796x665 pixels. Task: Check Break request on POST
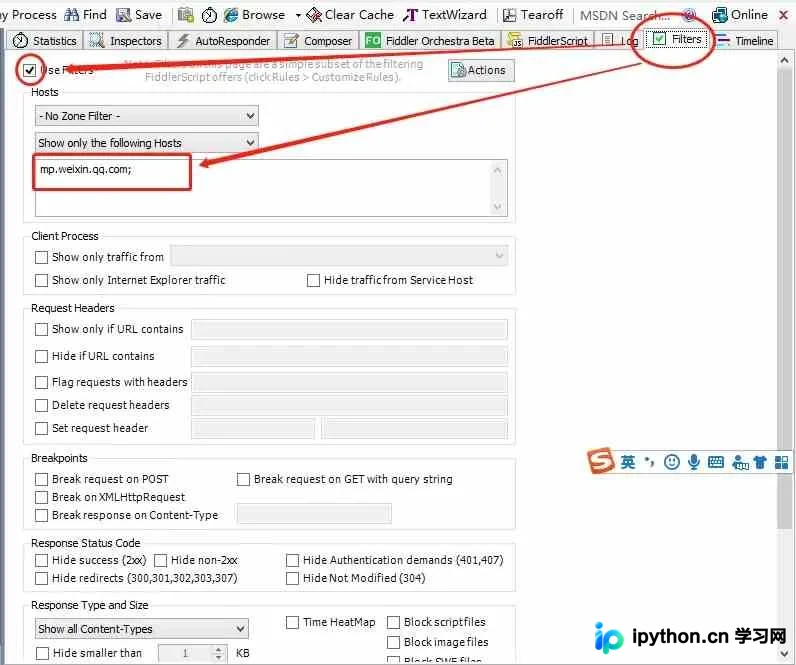42,479
